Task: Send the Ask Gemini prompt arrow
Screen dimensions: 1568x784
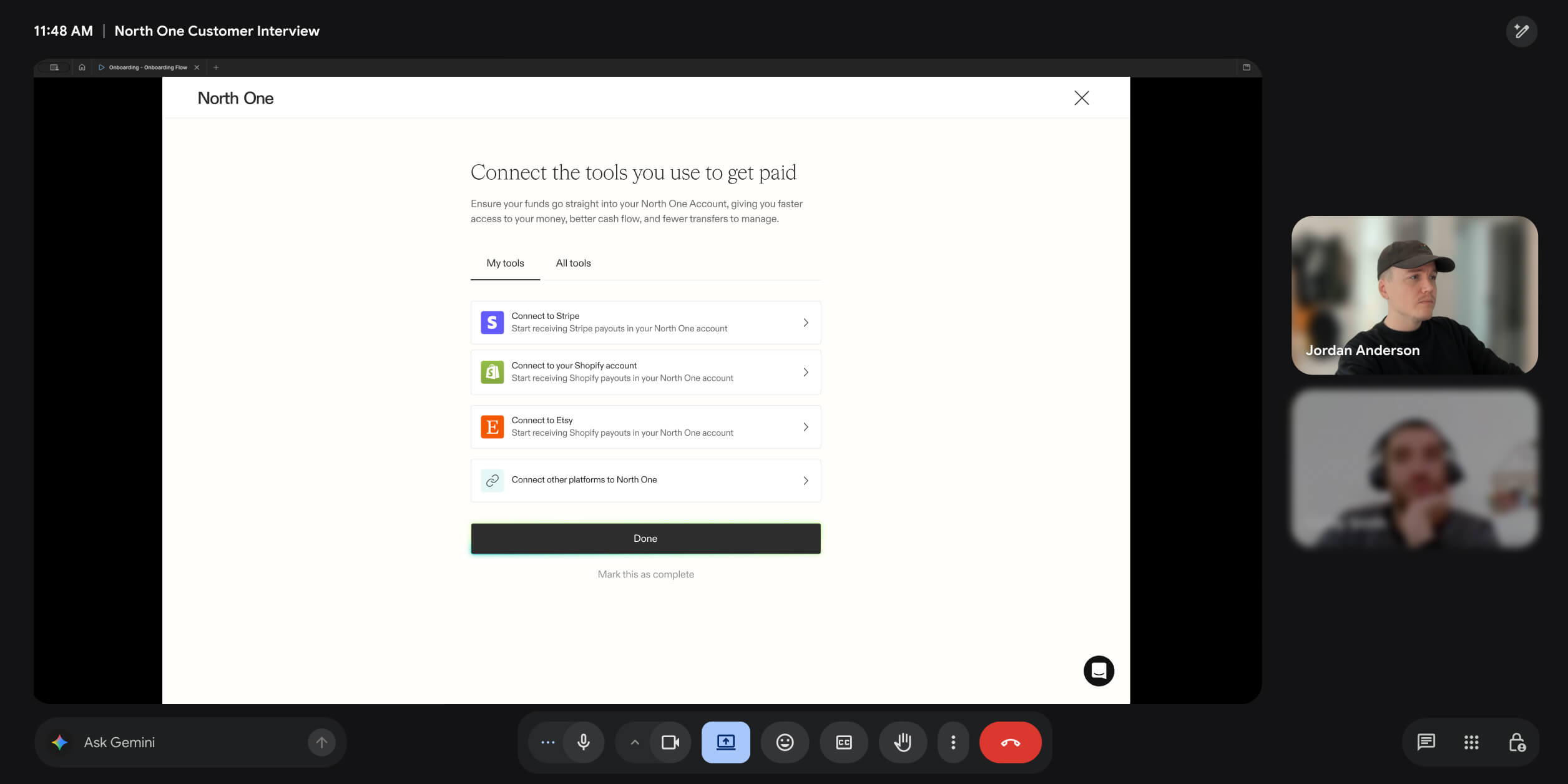Action: (x=321, y=742)
